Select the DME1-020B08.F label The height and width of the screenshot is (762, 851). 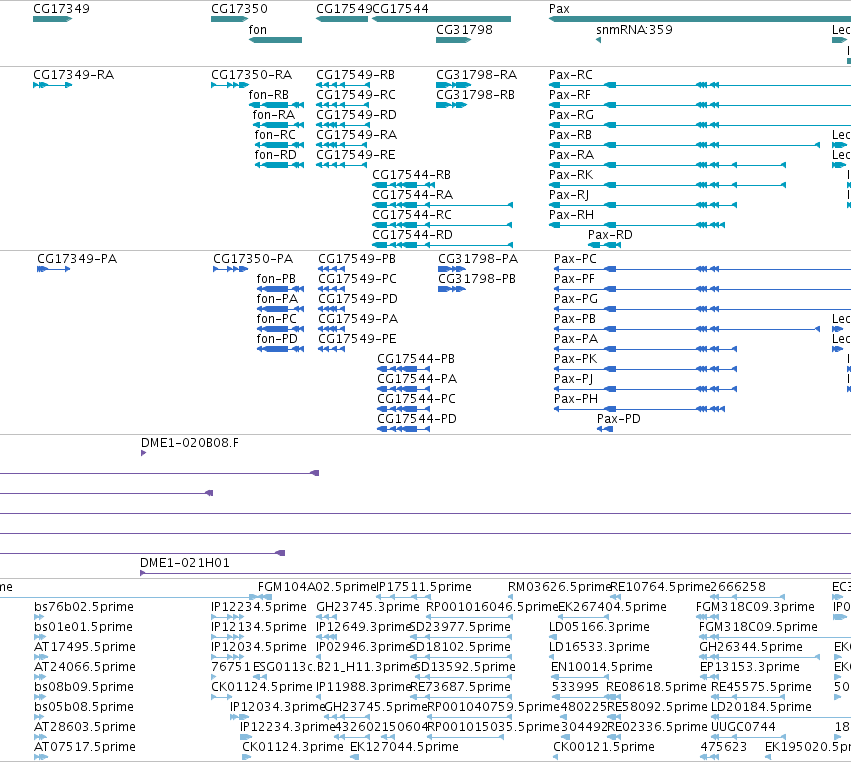(190, 442)
